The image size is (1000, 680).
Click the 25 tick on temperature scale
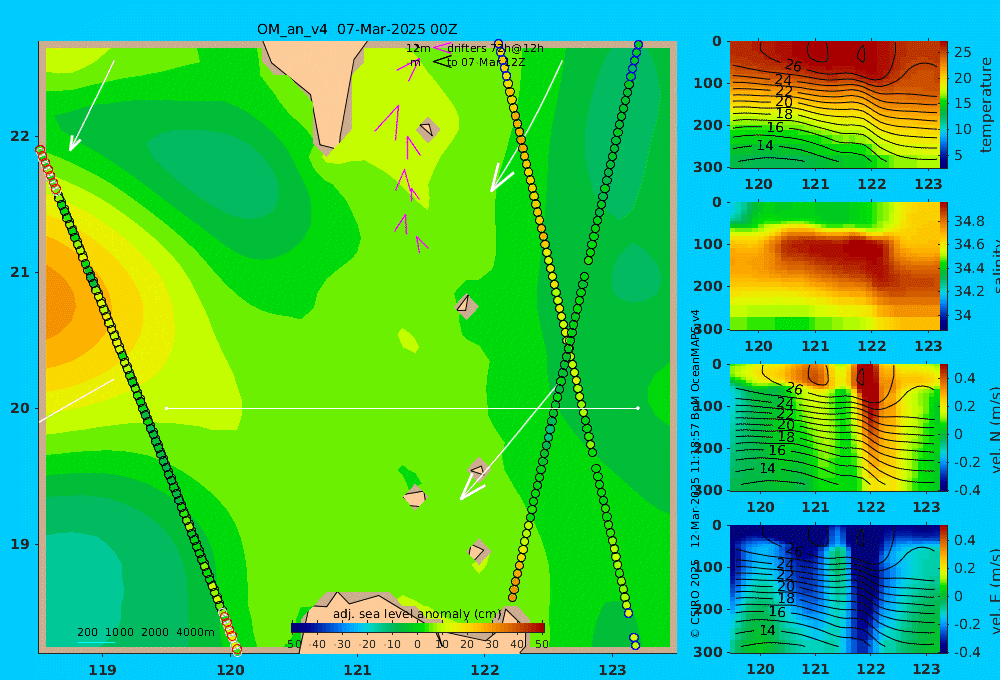[962, 52]
